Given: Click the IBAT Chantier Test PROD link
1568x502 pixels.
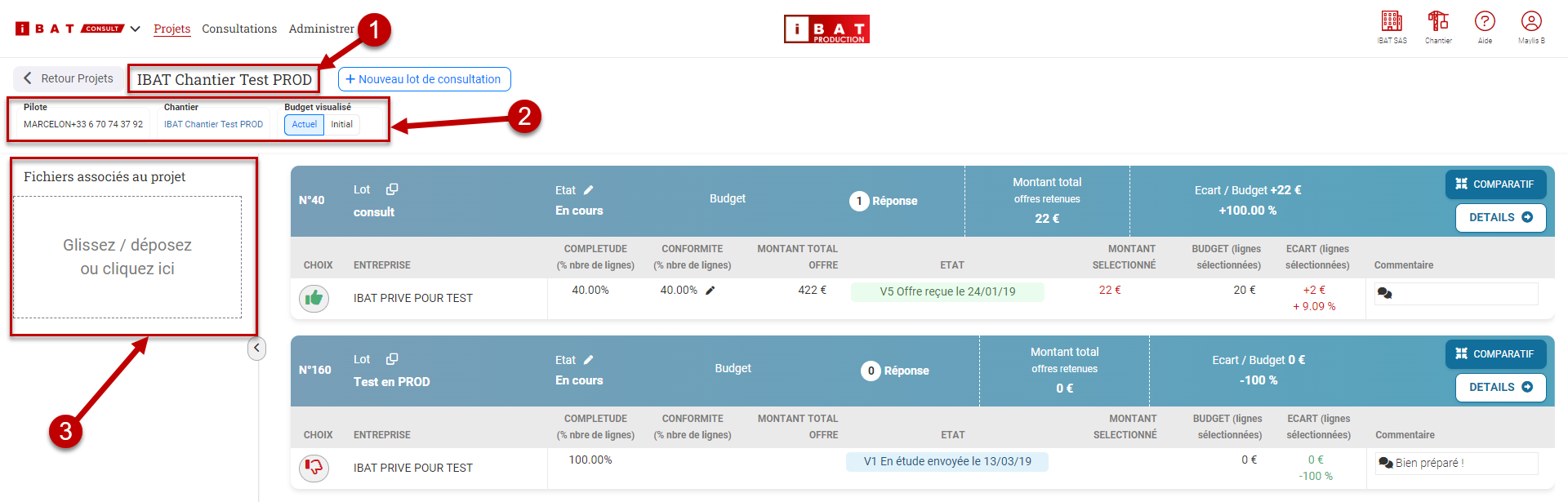Looking at the screenshot, I should [213, 125].
